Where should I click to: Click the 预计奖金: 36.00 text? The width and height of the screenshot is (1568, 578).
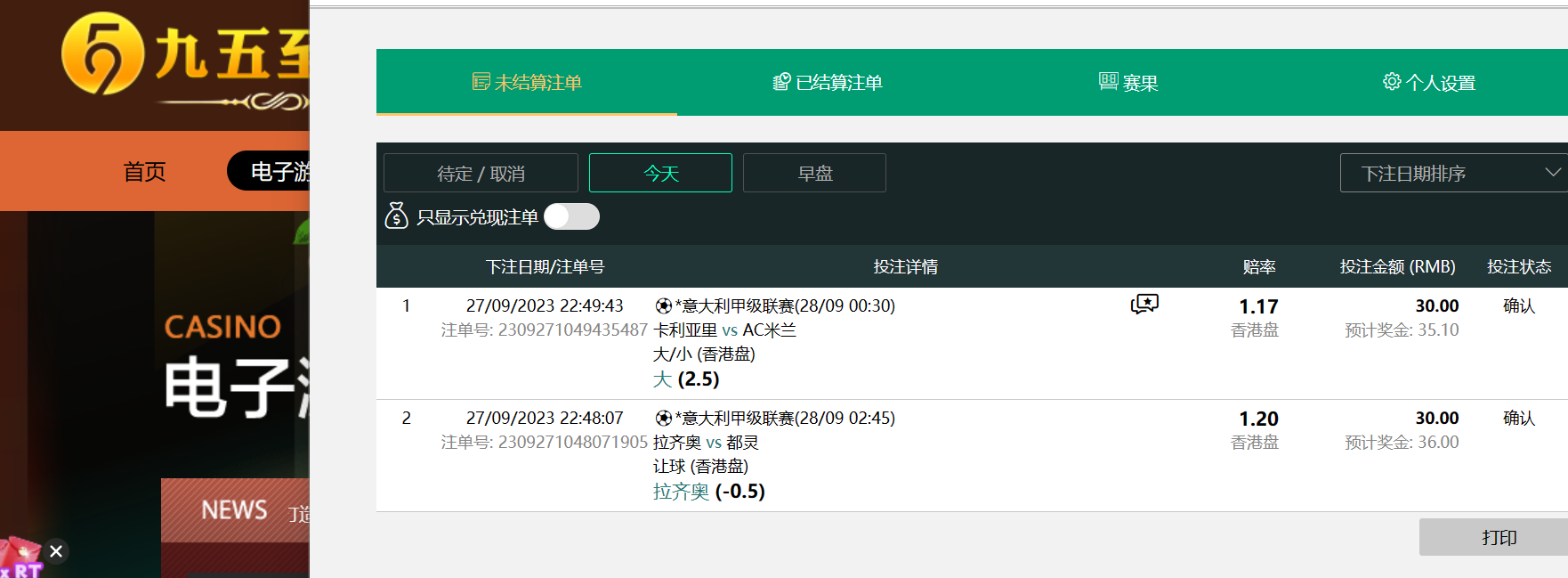(1402, 442)
